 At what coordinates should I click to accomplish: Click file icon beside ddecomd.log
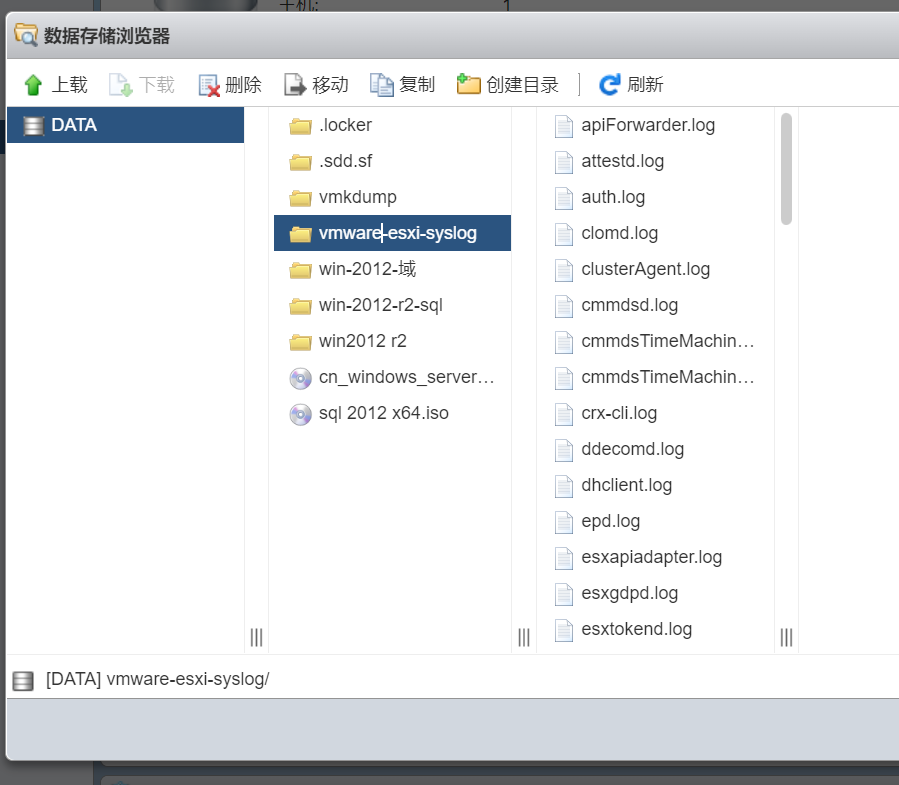564,451
